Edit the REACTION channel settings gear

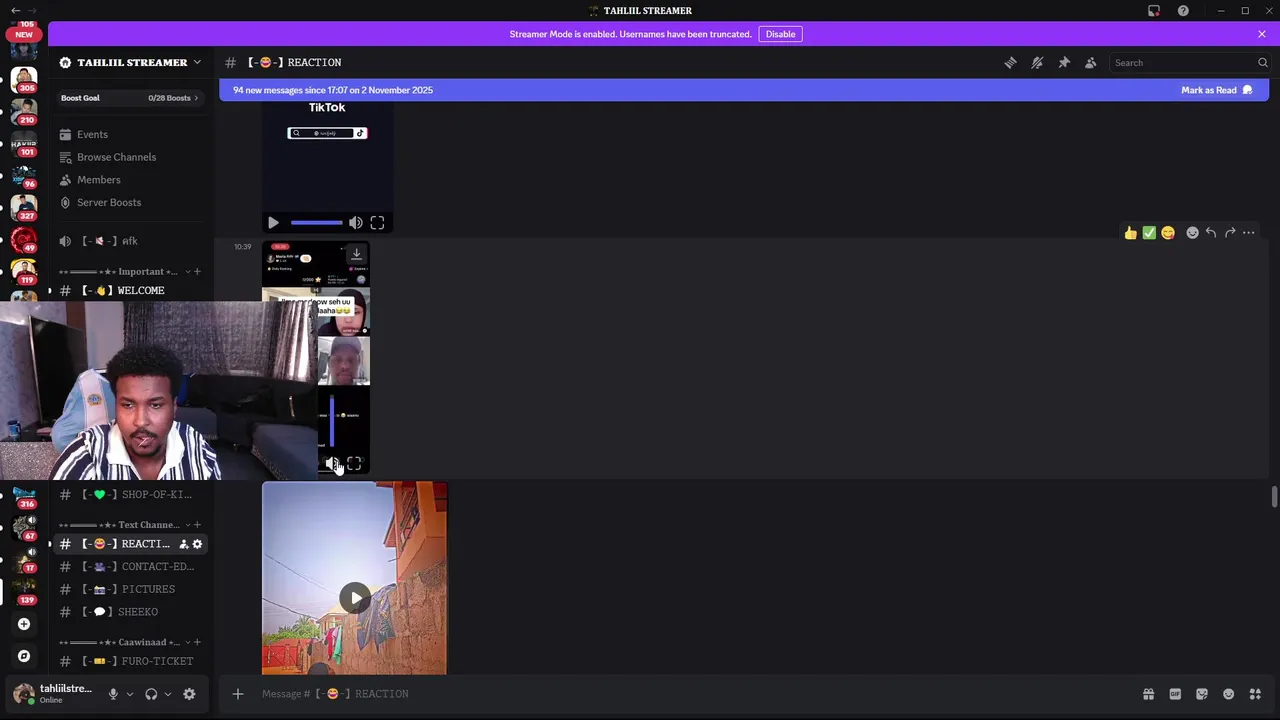pyautogui.click(x=197, y=544)
